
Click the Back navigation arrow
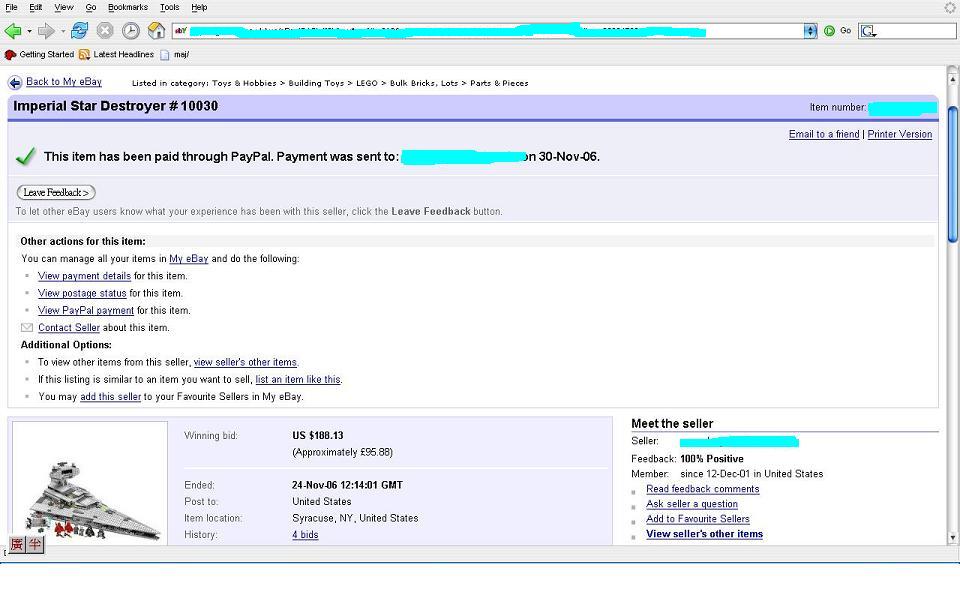click(x=14, y=29)
